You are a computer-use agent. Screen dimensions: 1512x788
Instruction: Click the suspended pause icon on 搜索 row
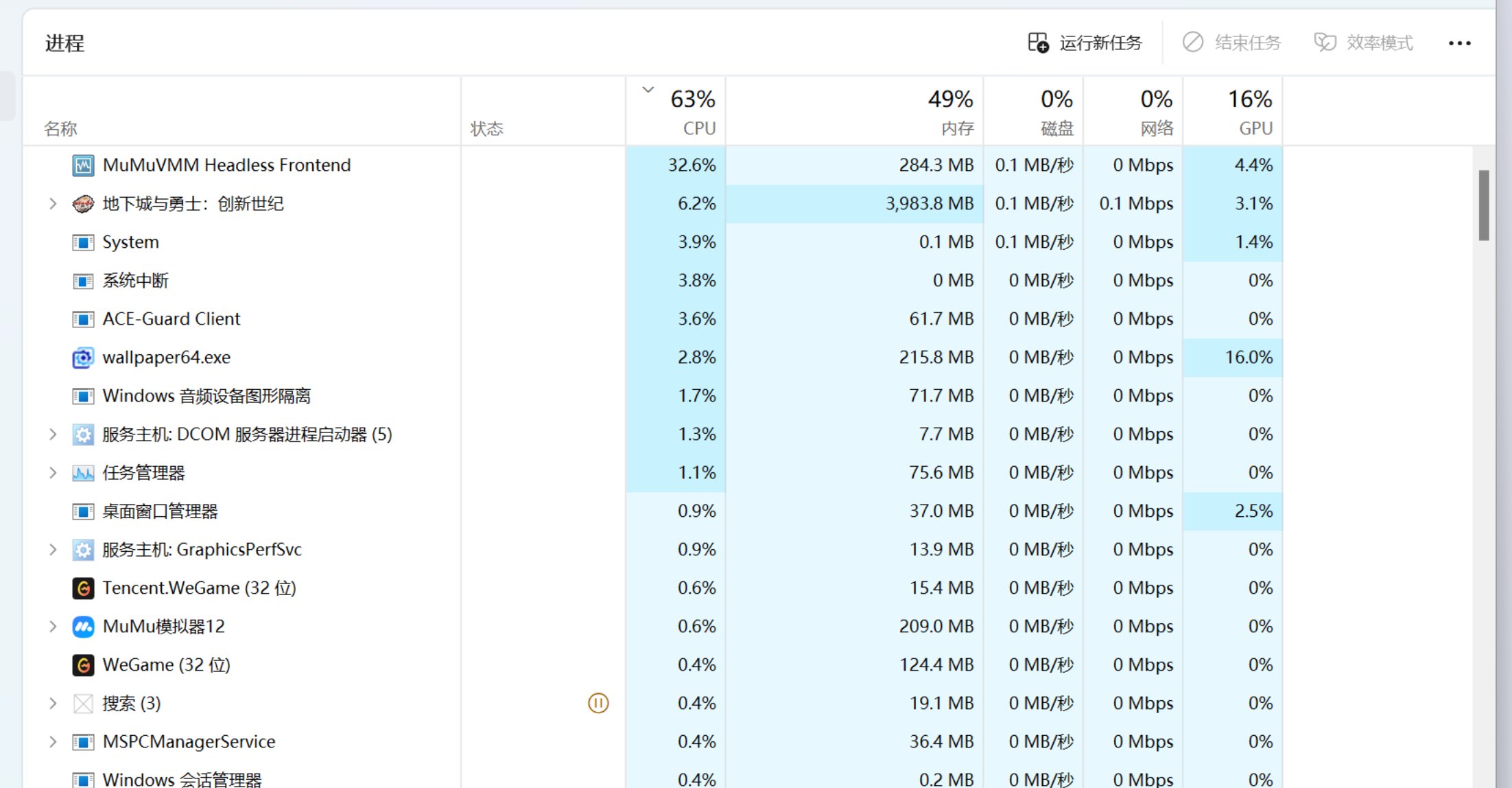point(598,703)
